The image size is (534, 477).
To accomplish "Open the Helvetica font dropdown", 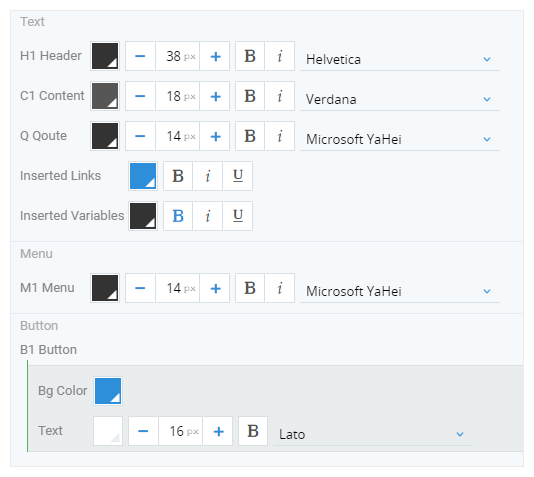I will [x=400, y=59].
